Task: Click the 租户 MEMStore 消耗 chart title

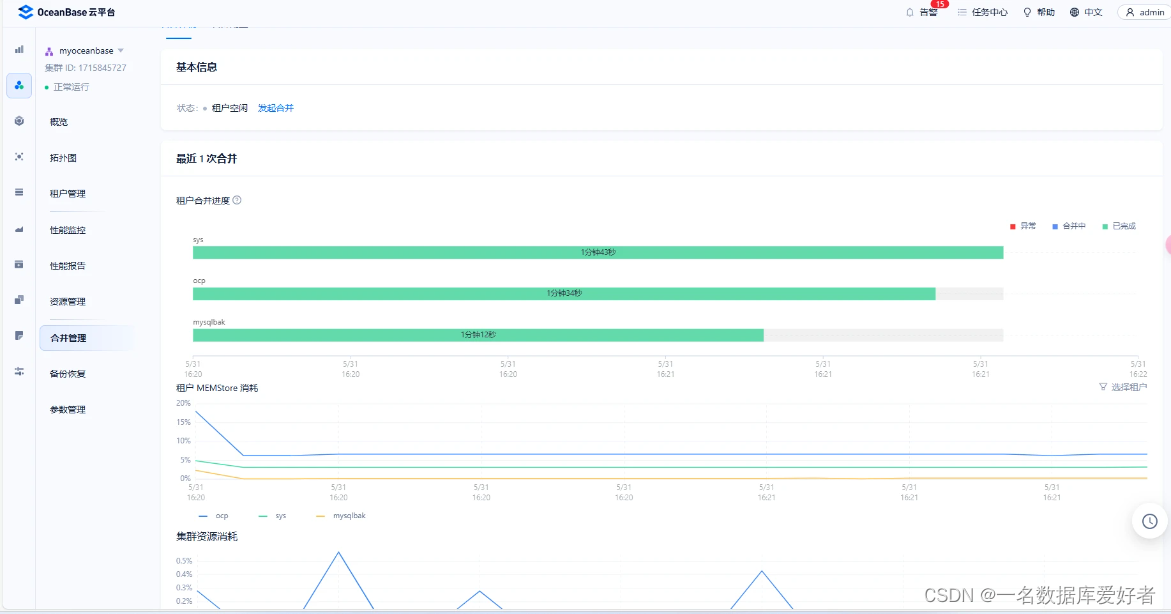Action: tap(217, 388)
